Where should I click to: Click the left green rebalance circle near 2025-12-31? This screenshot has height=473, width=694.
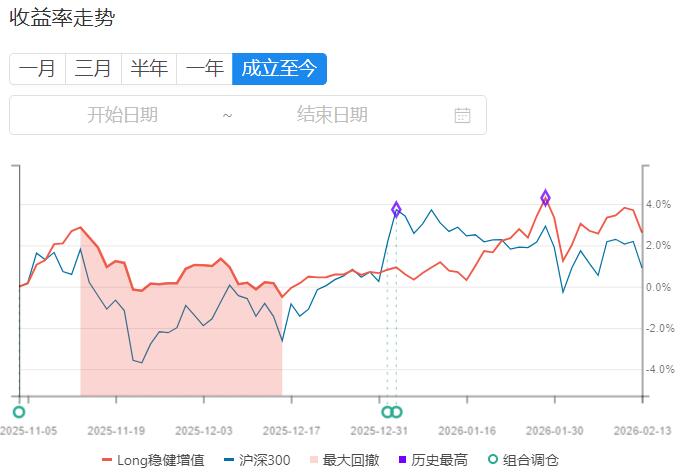point(387,412)
